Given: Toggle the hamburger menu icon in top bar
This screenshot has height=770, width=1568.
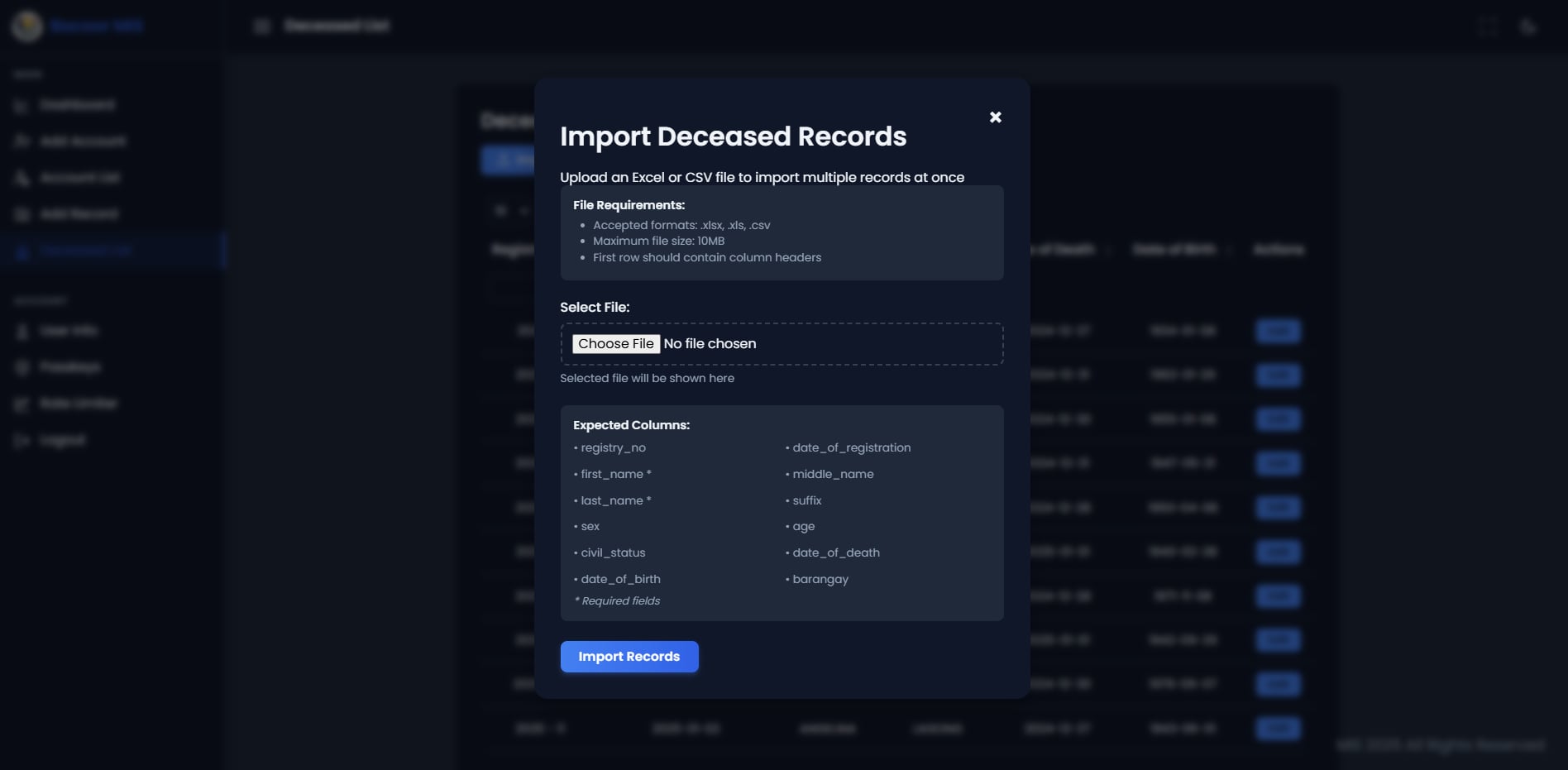Looking at the screenshot, I should point(261,26).
